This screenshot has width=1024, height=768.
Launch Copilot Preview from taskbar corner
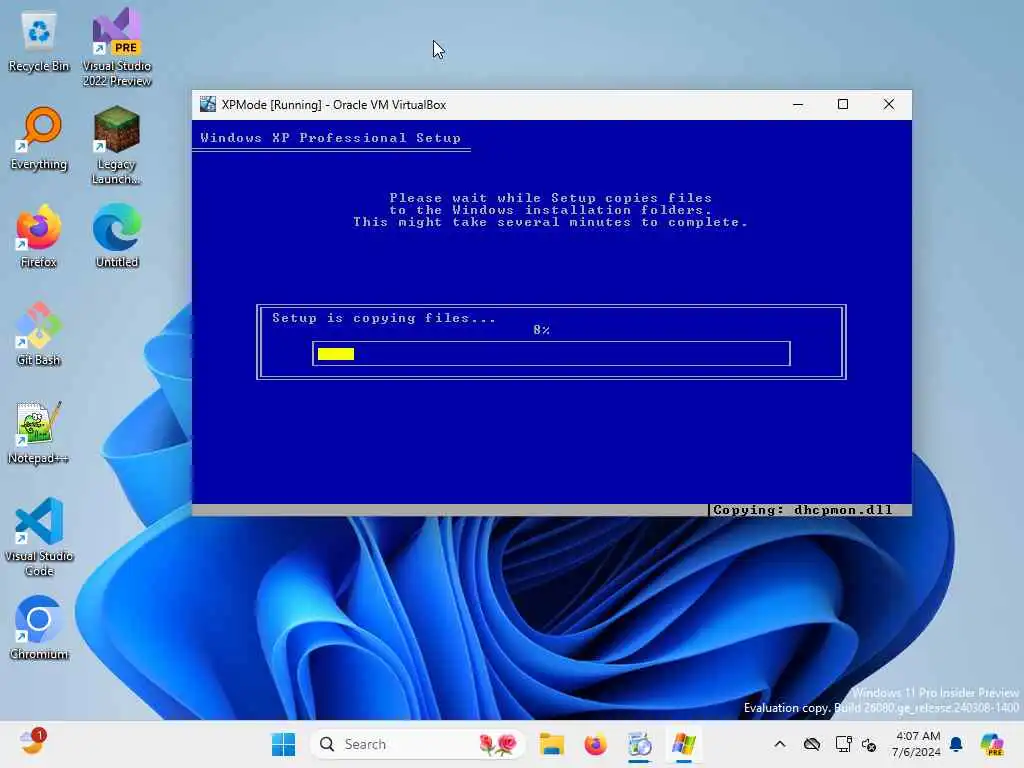click(x=991, y=744)
